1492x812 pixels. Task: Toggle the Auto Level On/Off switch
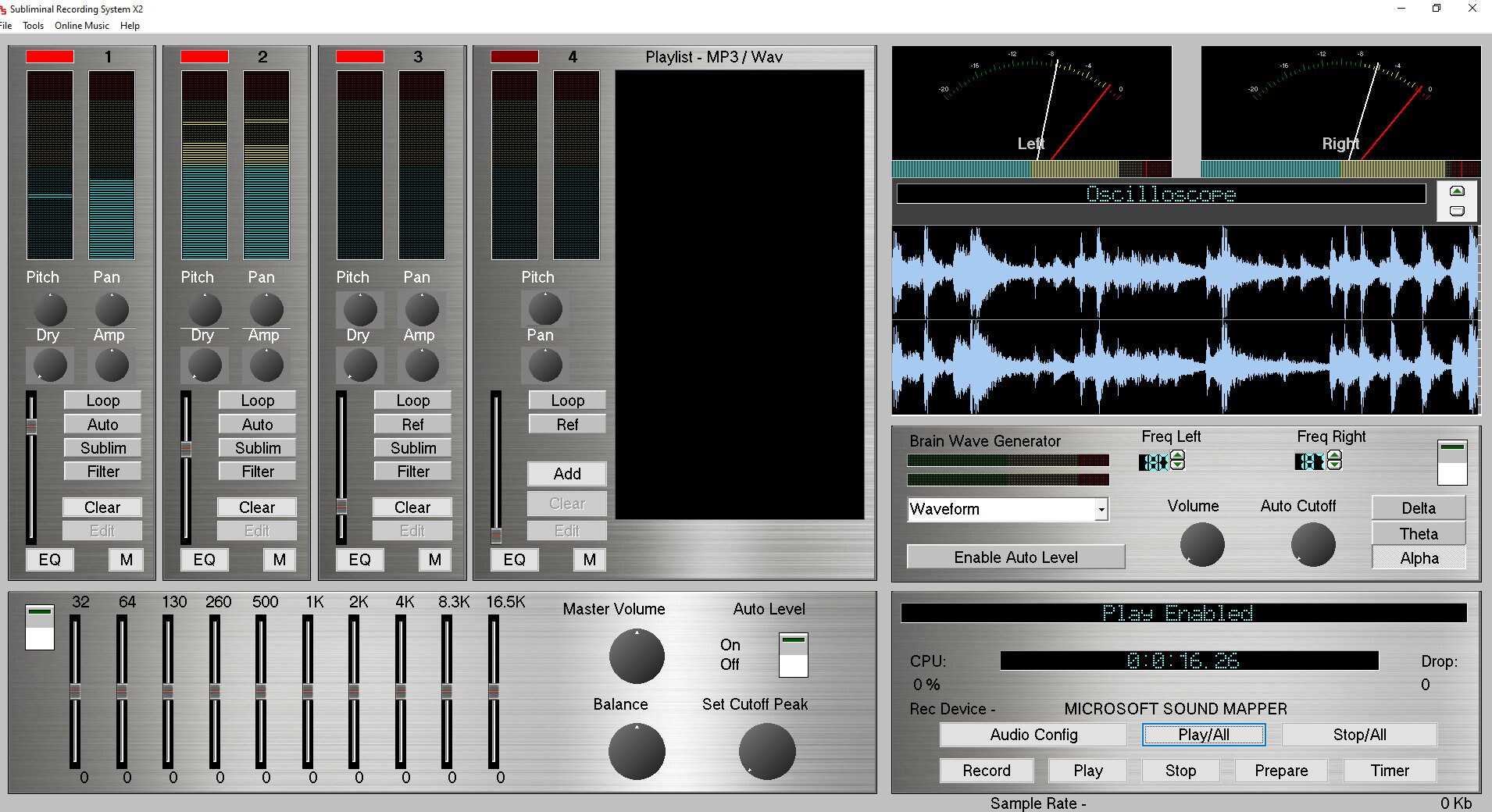[793, 655]
